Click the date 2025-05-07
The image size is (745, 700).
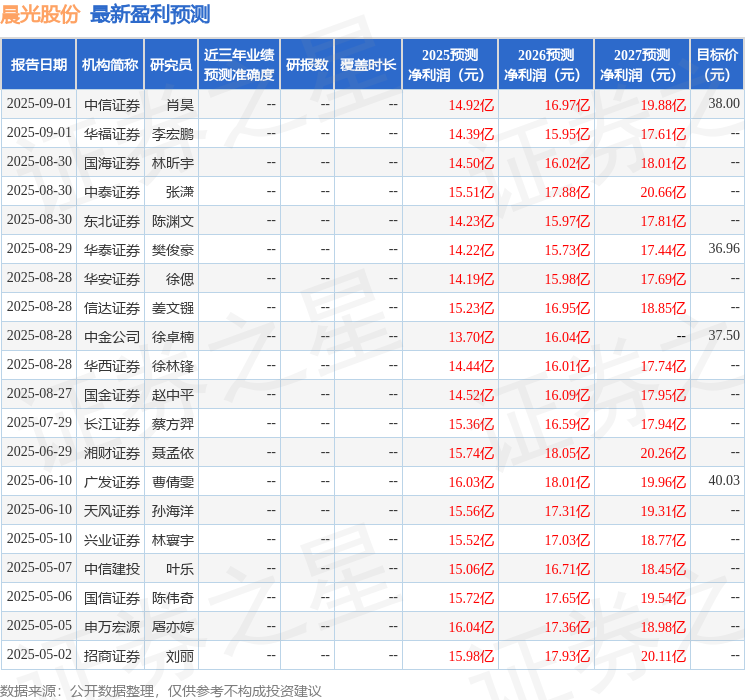pyautogui.click(x=39, y=567)
